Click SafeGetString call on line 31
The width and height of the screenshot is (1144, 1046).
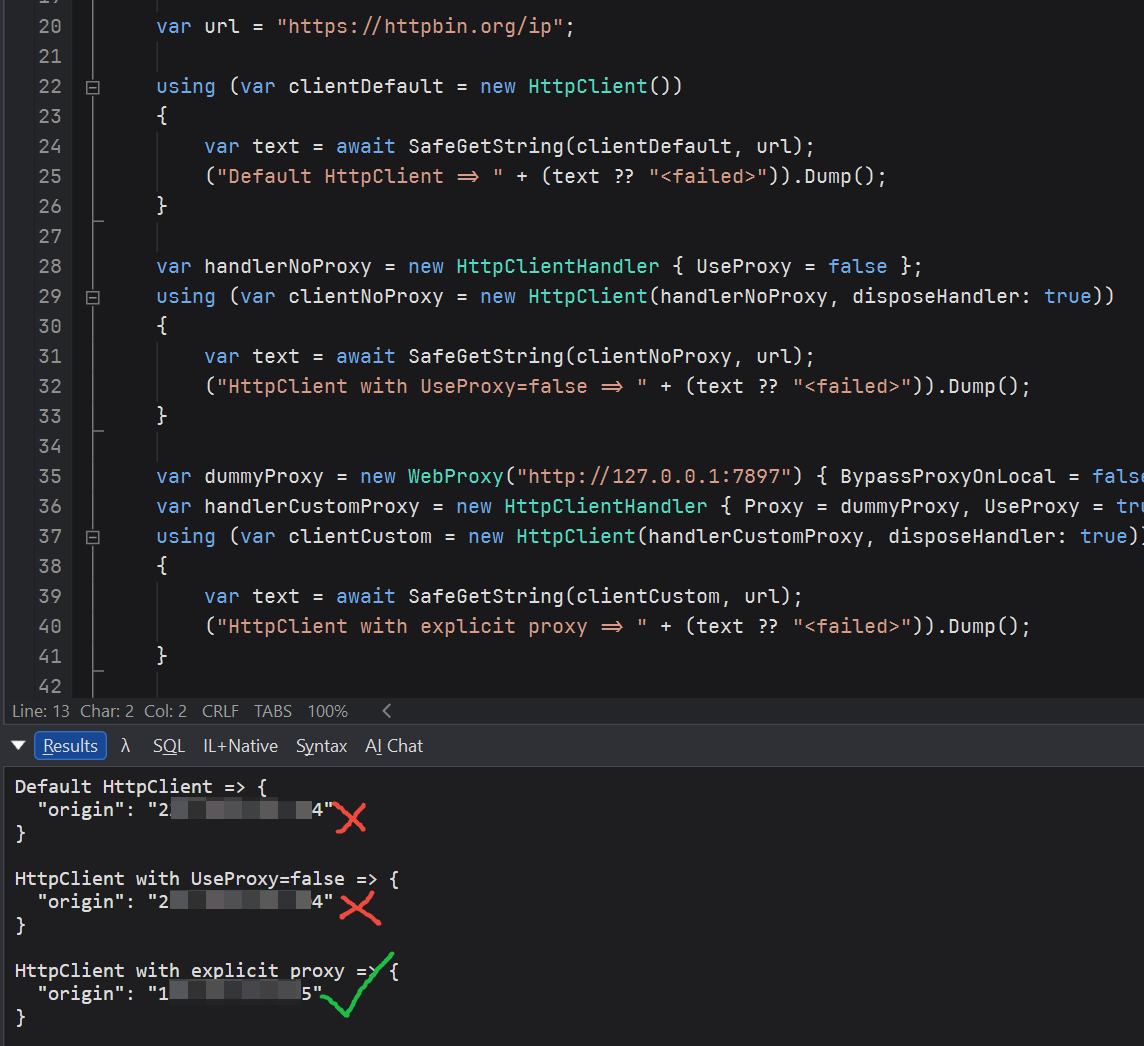click(x=486, y=357)
